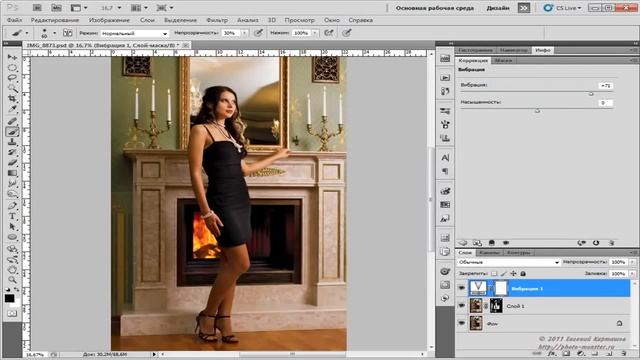Add layer mask icon in Layers panel
Screen dimensions: 640x360
(x=566, y=353)
